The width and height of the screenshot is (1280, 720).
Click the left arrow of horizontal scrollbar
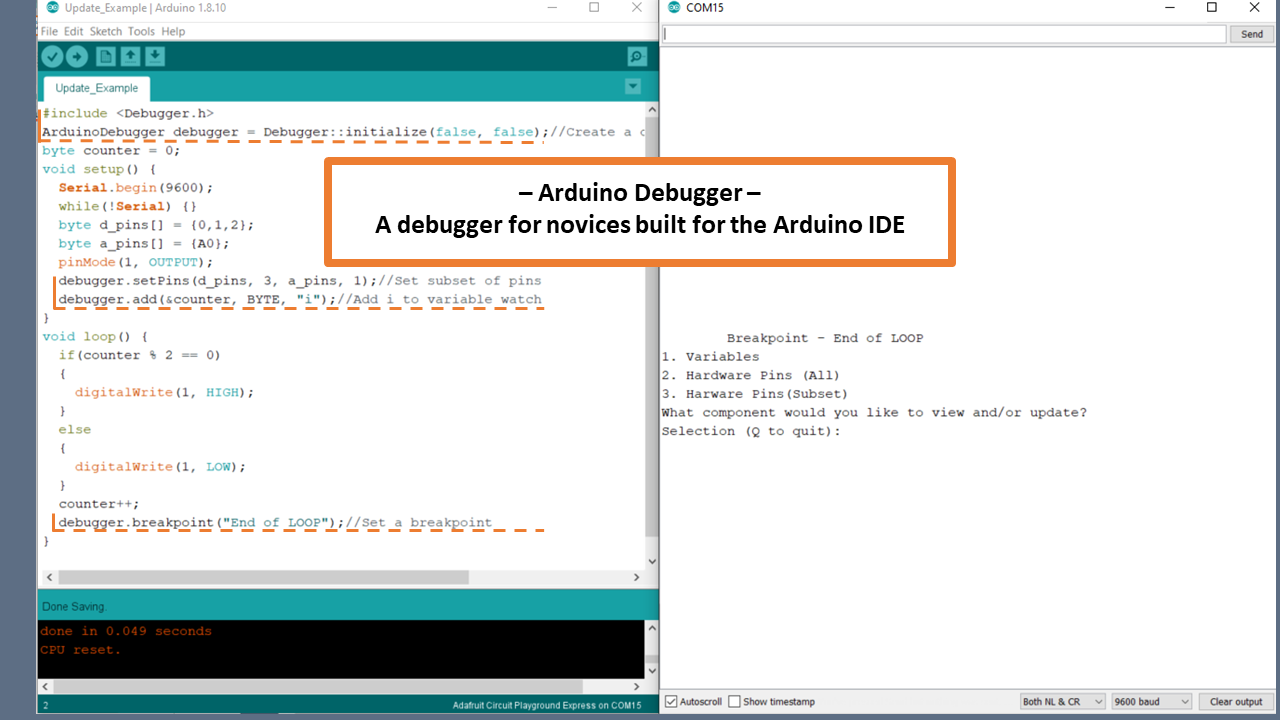click(48, 578)
